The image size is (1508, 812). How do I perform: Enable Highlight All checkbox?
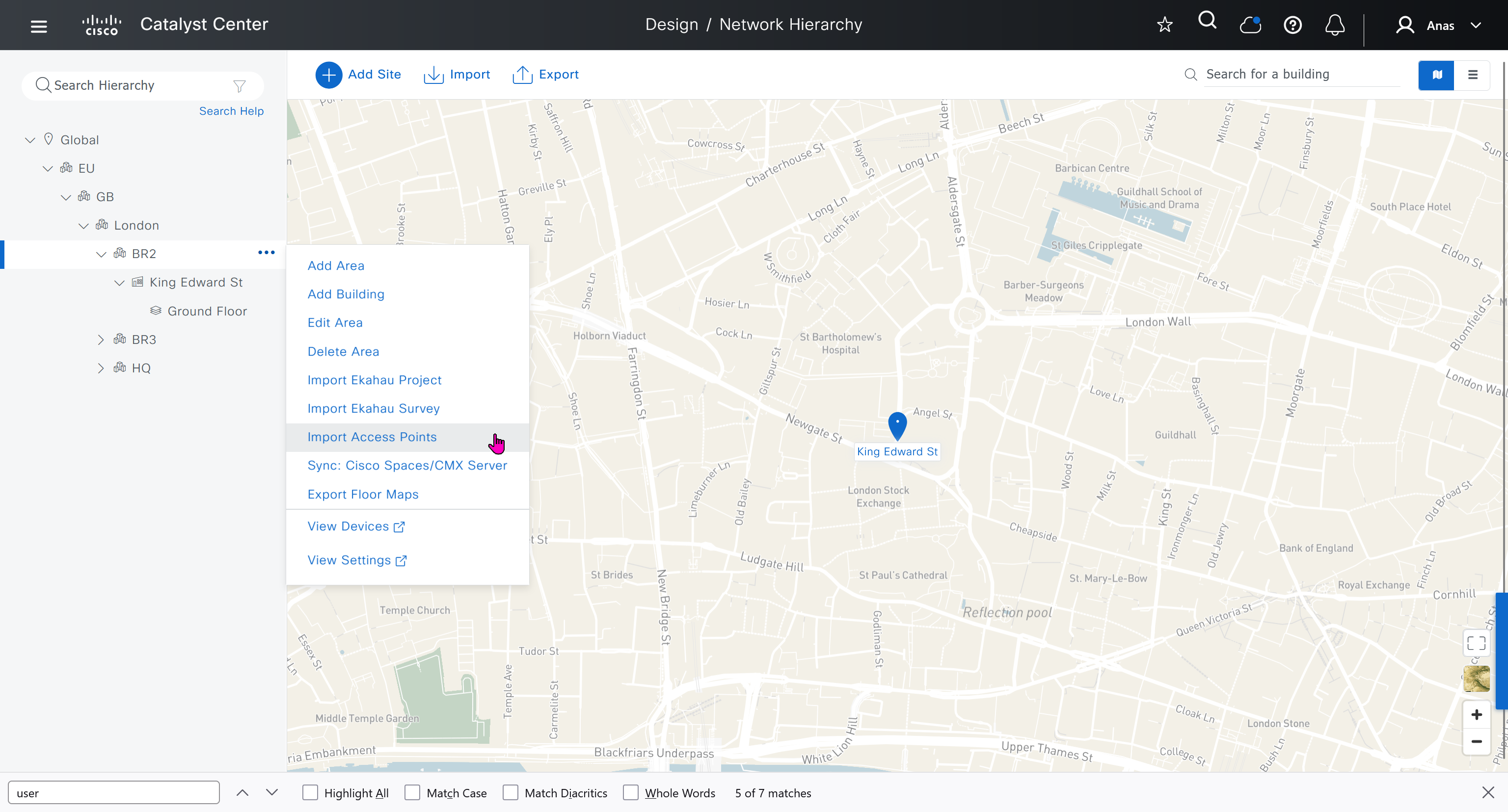(310, 793)
